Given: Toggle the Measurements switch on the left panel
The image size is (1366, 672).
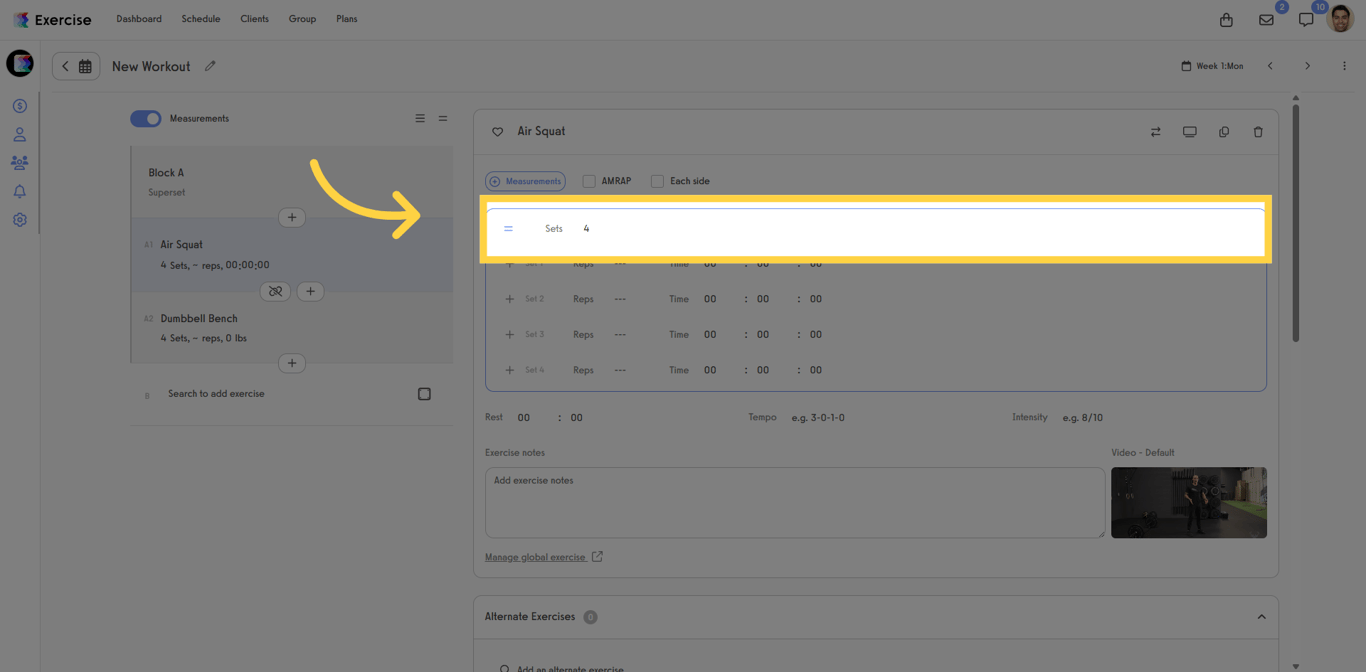Looking at the screenshot, I should [145, 118].
